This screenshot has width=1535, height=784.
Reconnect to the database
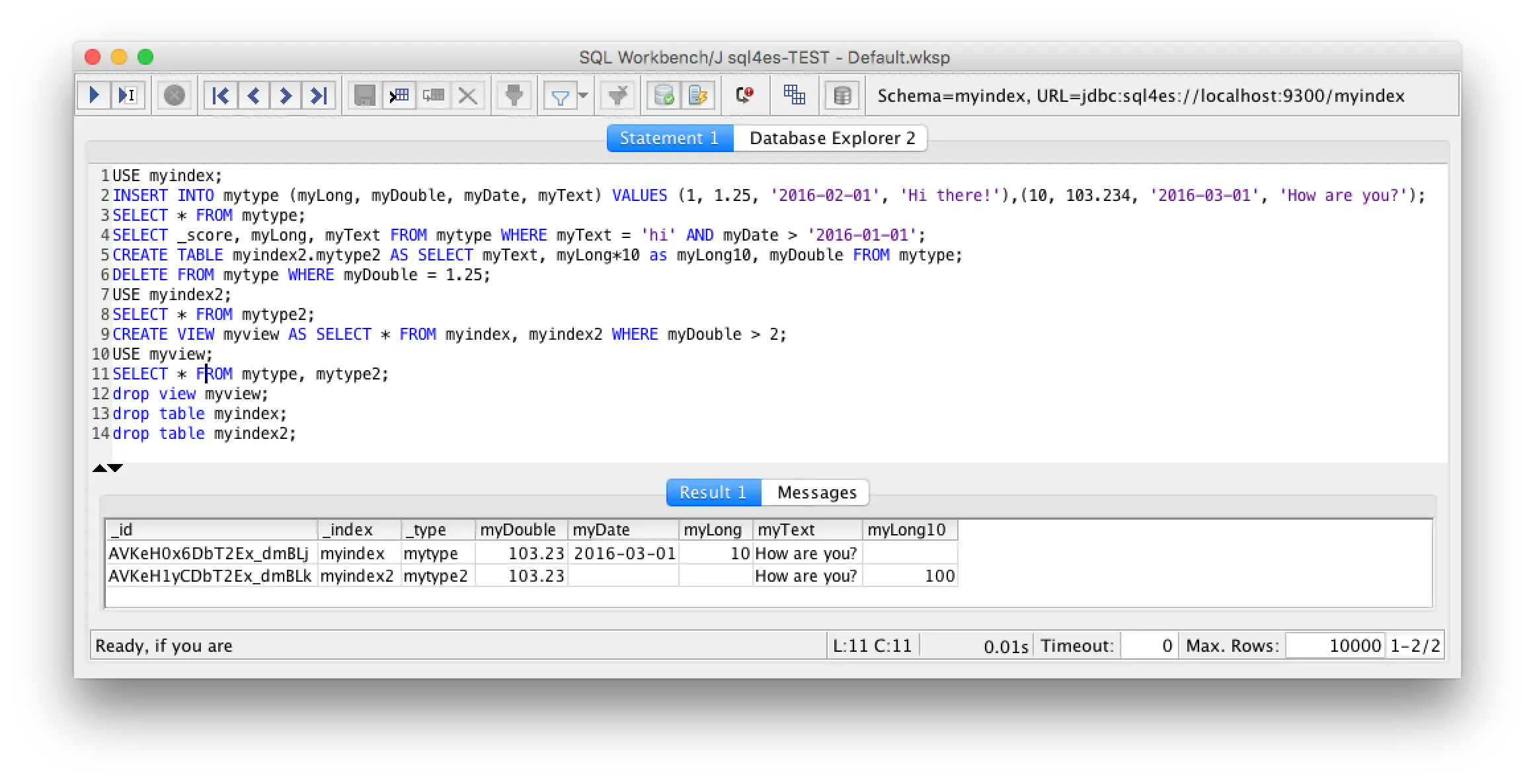coord(745,95)
